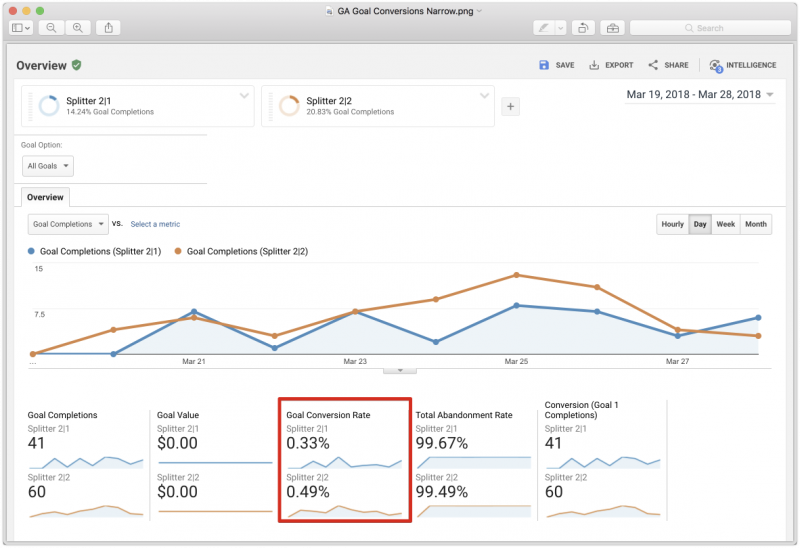
Task: Click the orange legend dot for Splitter 2|2
Action: click(178, 251)
